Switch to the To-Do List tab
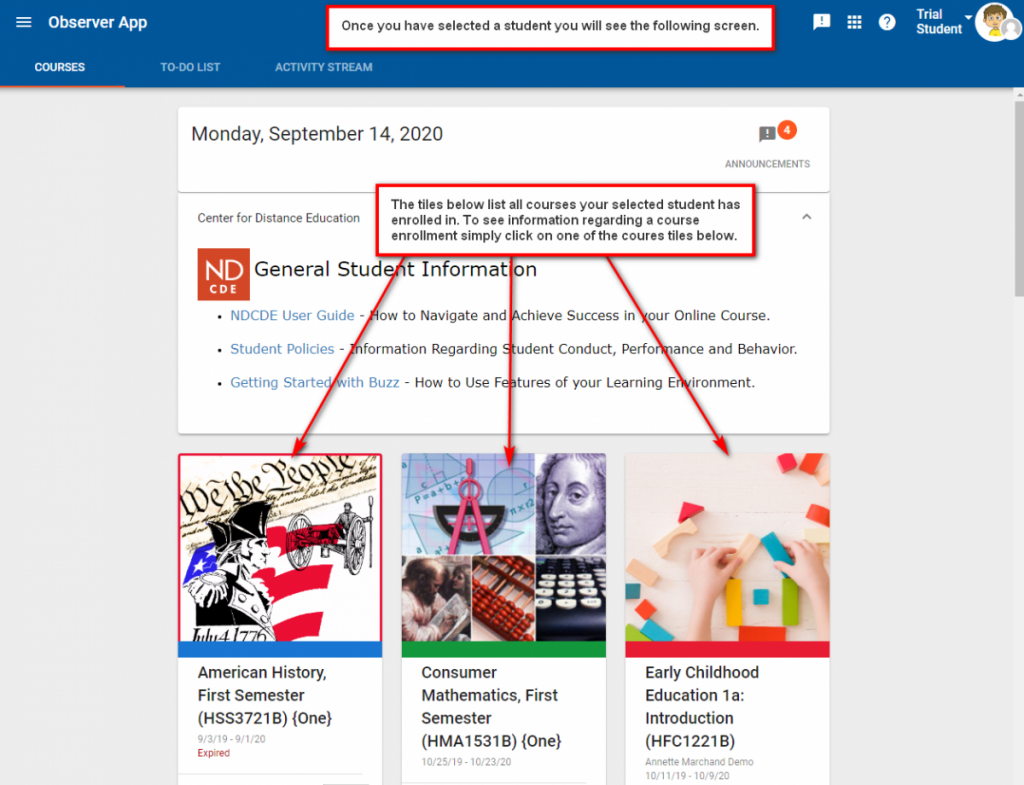The image size is (1024, 785). (x=190, y=67)
